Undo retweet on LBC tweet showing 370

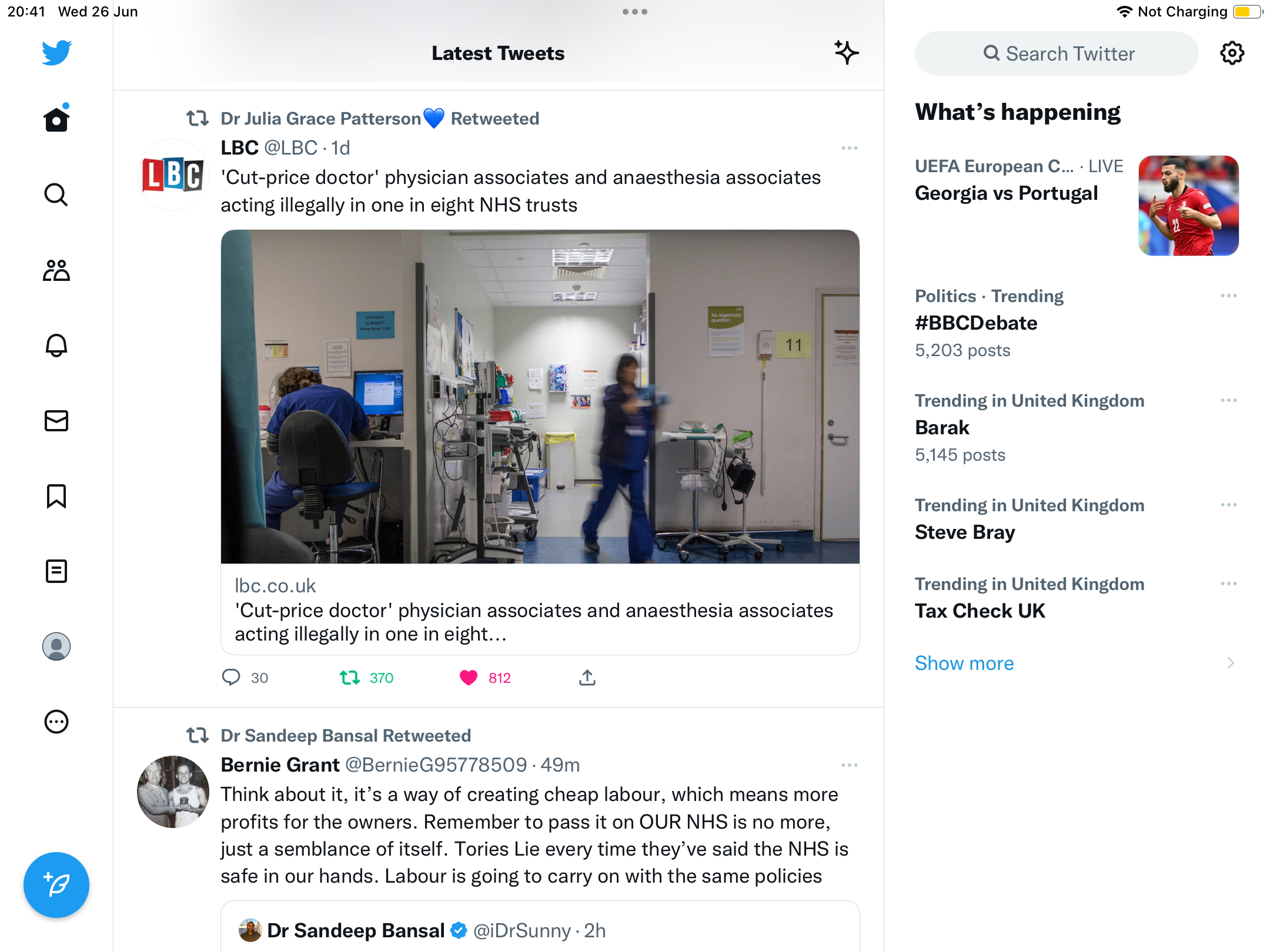click(x=366, y=678)
